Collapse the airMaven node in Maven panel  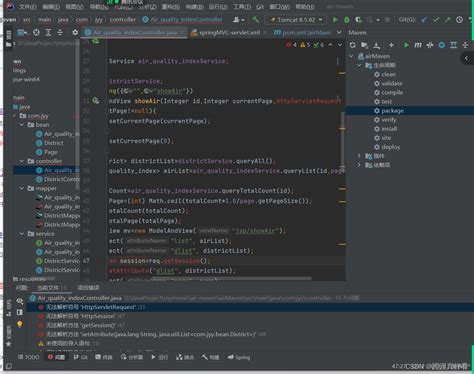[351, 56]
